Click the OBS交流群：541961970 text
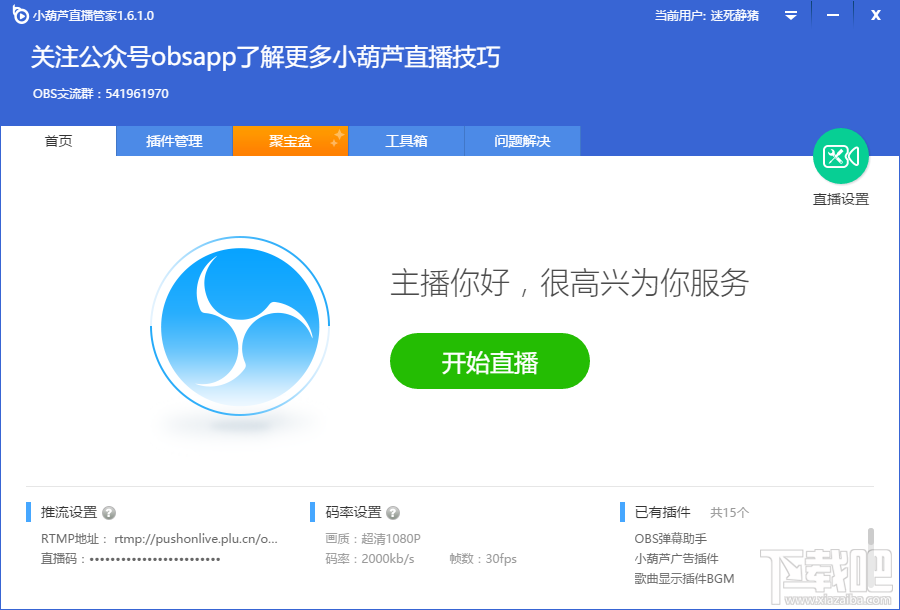 pyautogui.click(x=101, y=94)
